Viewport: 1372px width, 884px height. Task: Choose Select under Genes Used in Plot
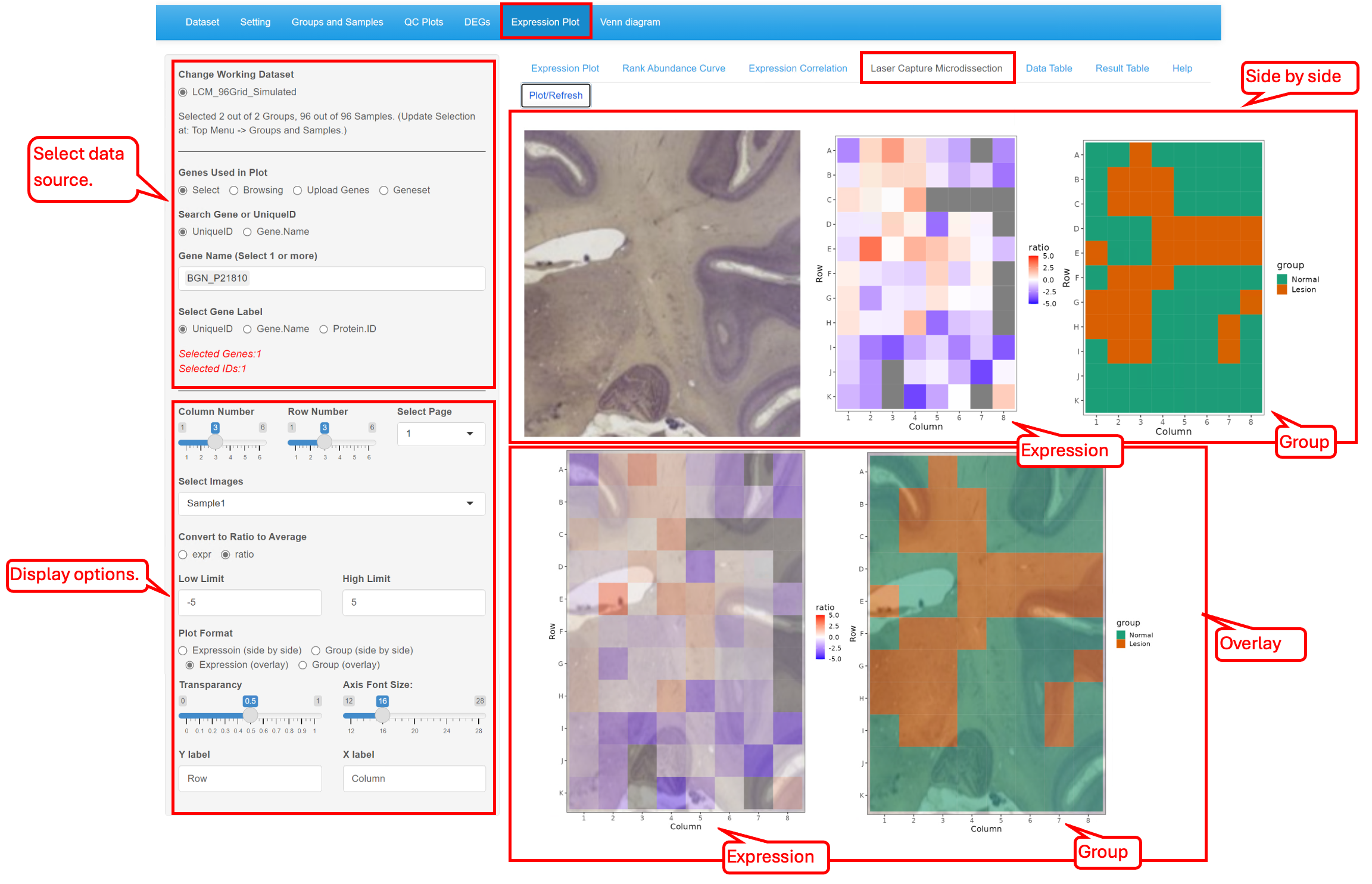[x=183, y=191]
